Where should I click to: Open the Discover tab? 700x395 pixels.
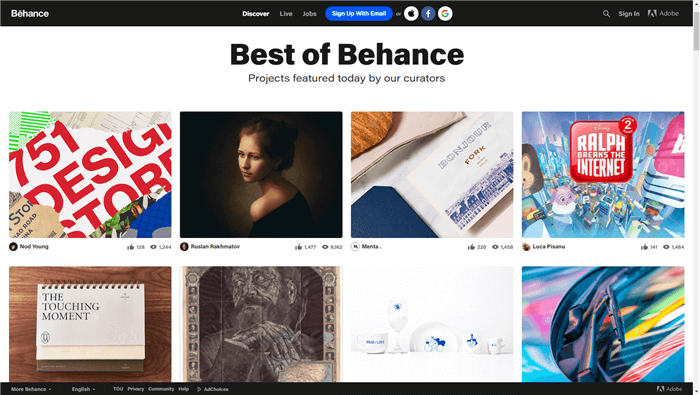click(256, 14)
